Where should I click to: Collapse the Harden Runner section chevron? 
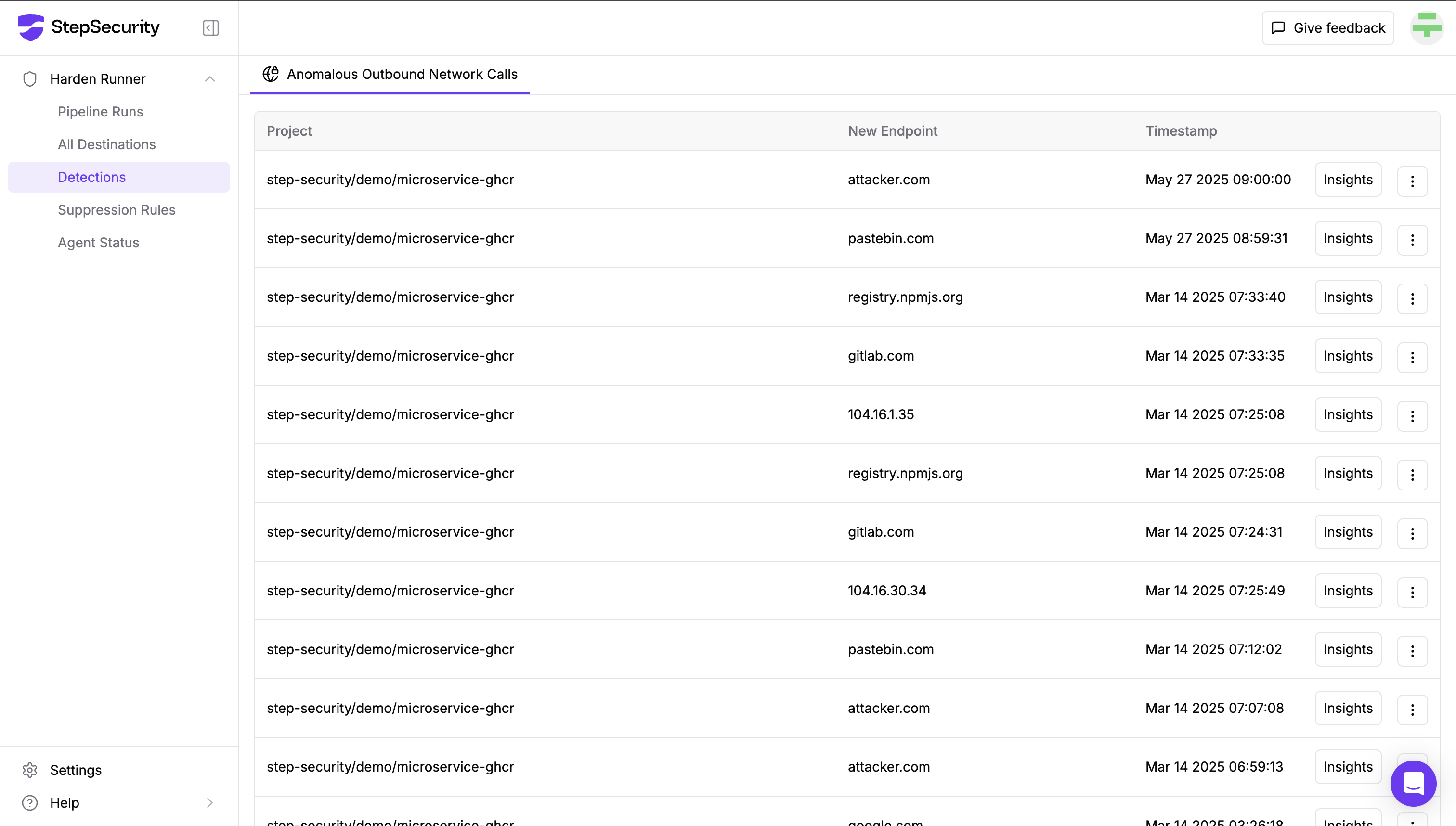tap(209, 79)
